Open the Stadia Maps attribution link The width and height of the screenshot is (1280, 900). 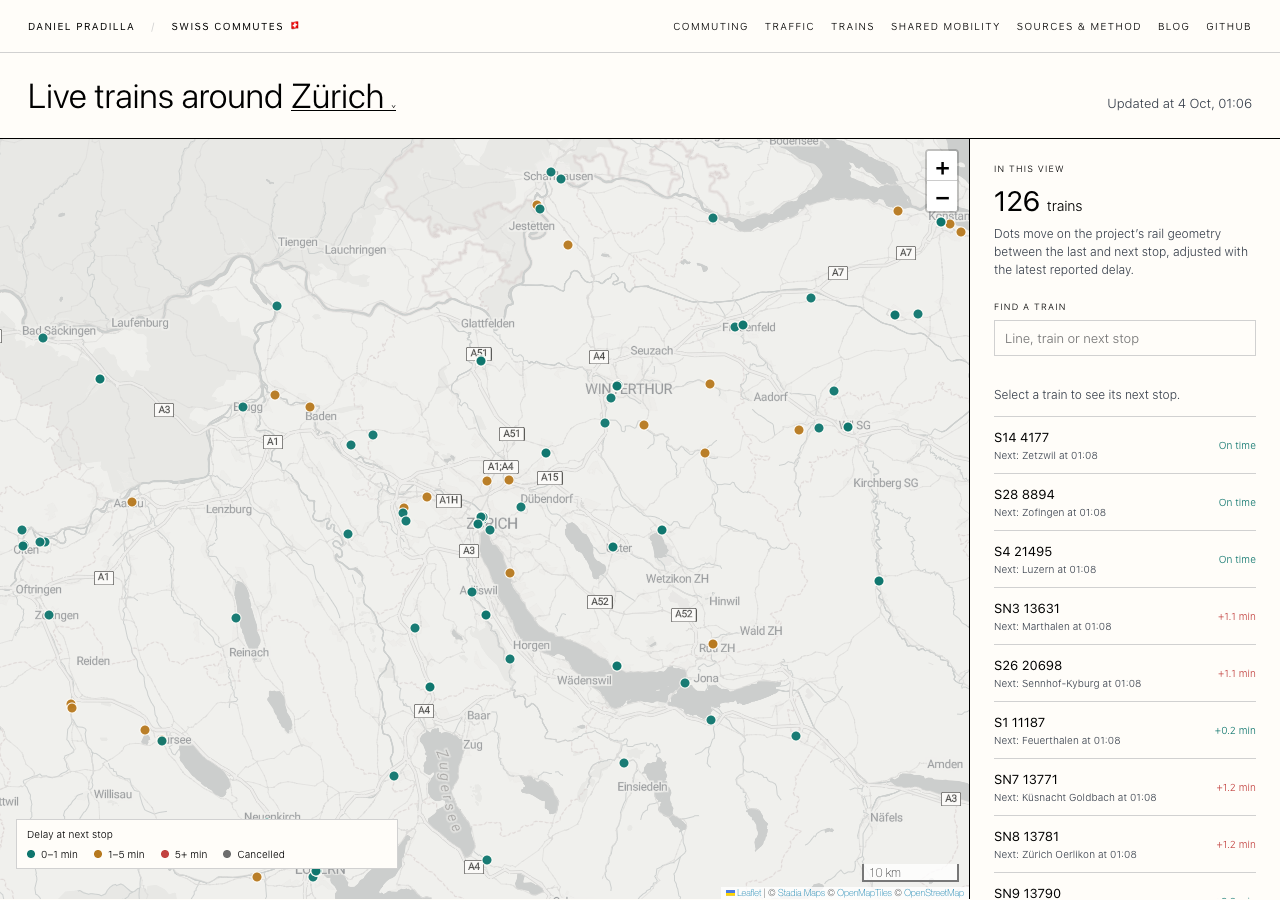point(801,893)
